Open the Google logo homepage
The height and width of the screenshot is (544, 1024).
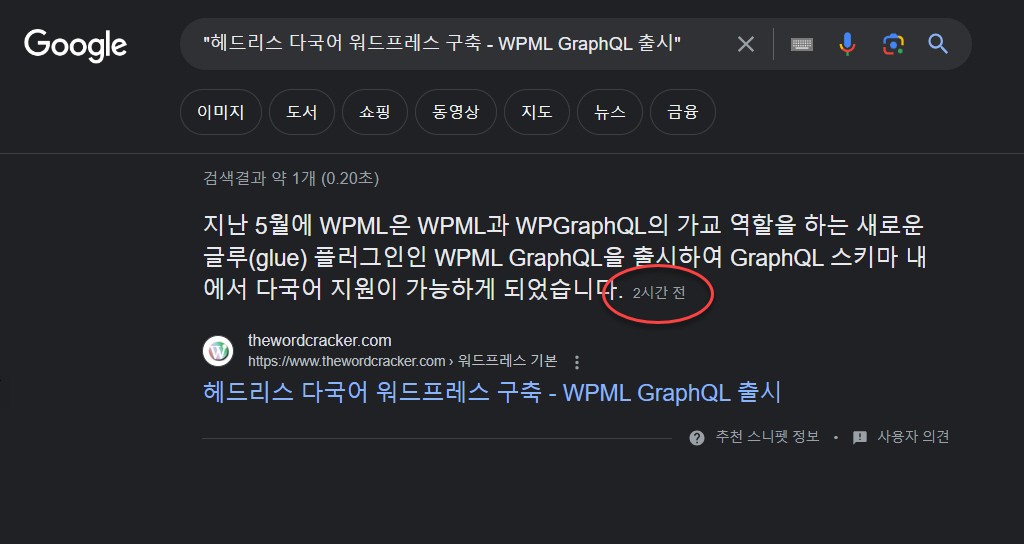coord(75,45)
